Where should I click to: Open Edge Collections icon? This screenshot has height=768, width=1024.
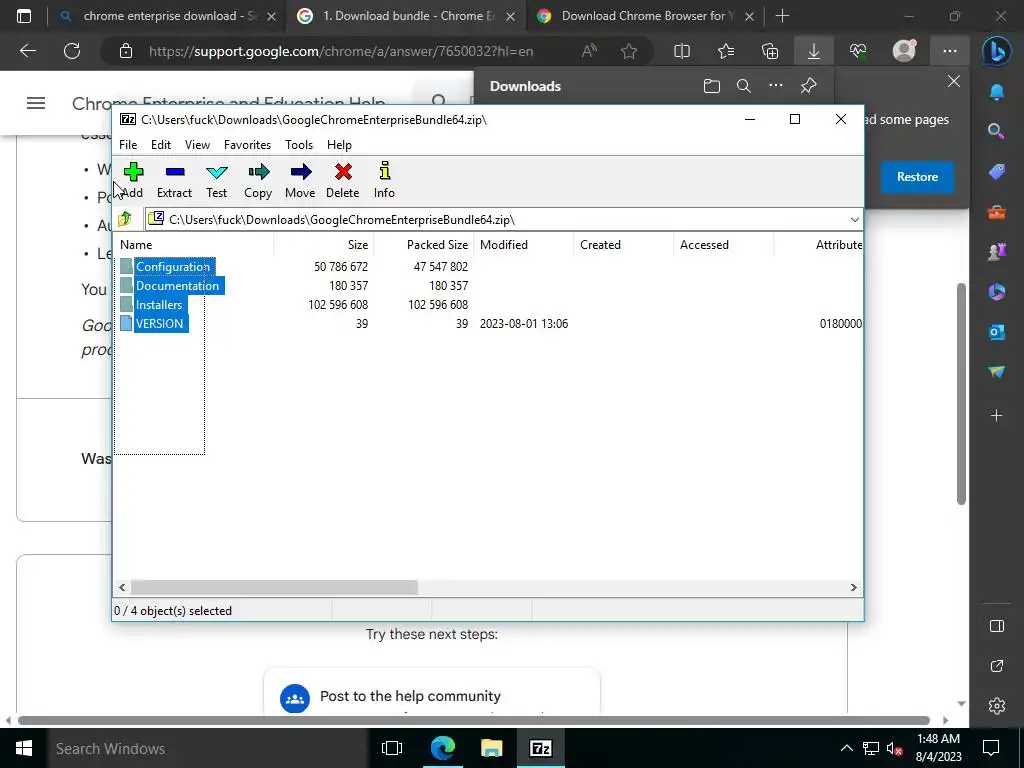click(770, 51)
